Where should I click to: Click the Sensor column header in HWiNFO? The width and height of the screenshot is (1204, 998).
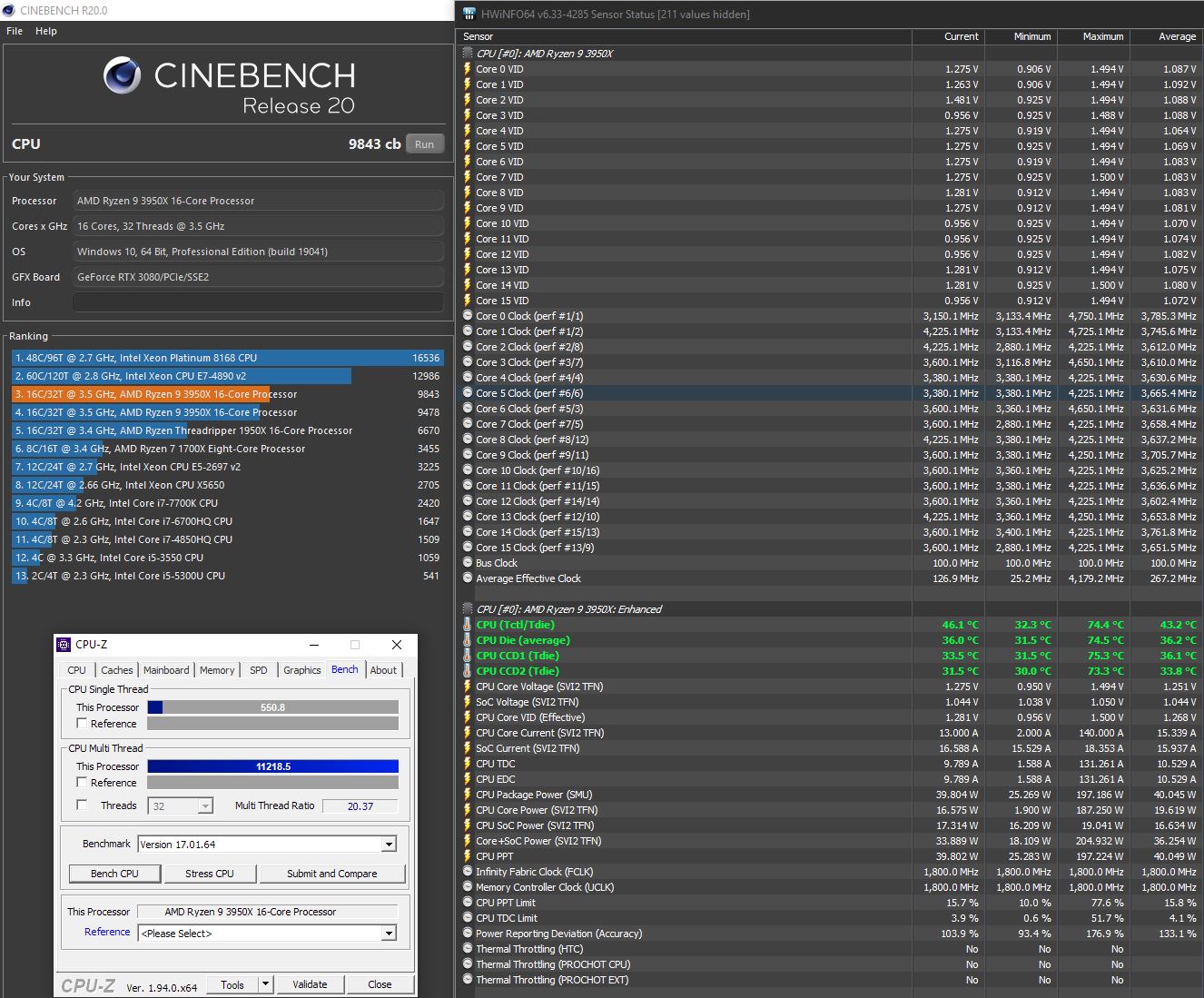[684, 36]
